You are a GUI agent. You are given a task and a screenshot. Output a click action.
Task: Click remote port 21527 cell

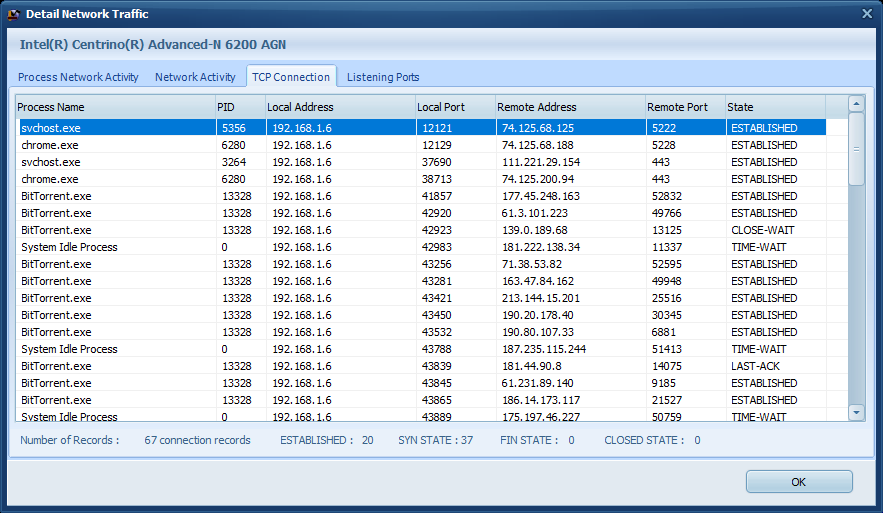pos(667,400)
